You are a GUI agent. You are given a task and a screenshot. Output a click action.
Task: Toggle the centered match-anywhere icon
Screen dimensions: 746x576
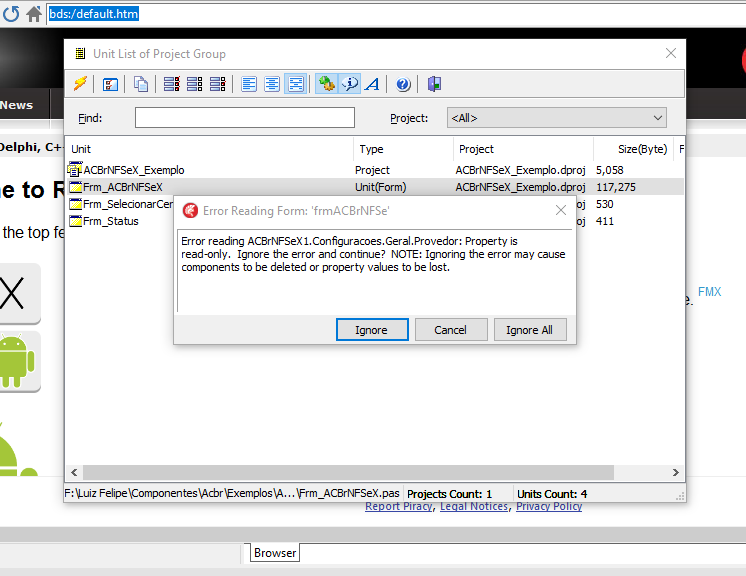[x=272, y=84]
